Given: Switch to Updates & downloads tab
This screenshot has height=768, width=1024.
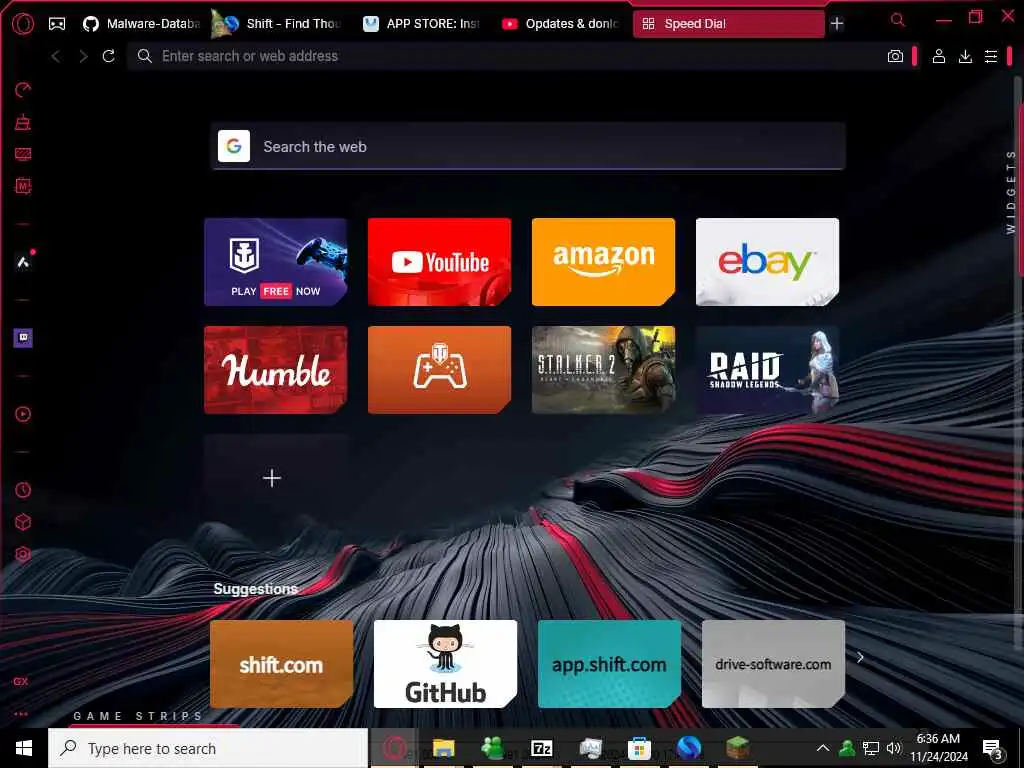Looking at the screenshot, I should [561, 24].
